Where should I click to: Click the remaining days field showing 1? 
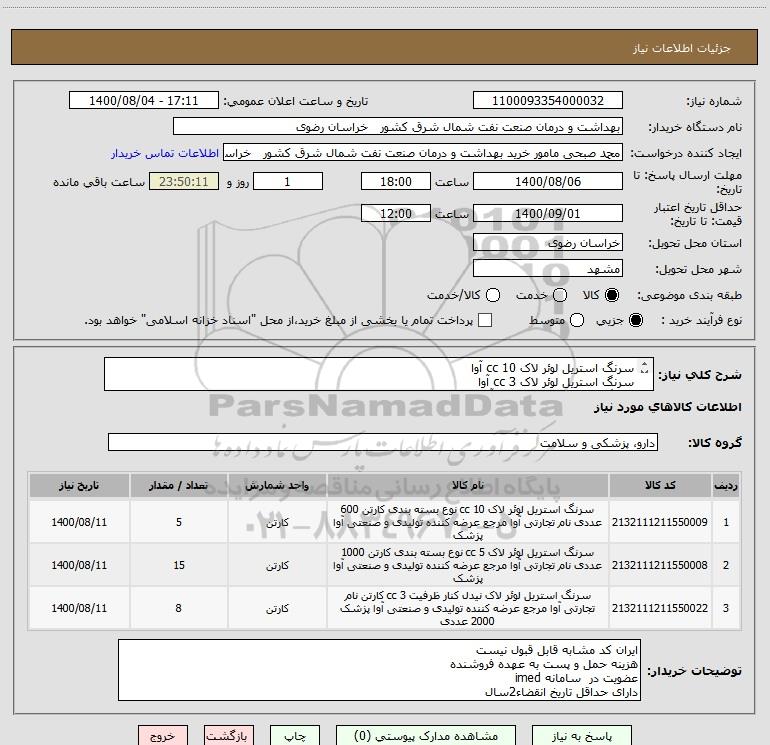point(288,182)
